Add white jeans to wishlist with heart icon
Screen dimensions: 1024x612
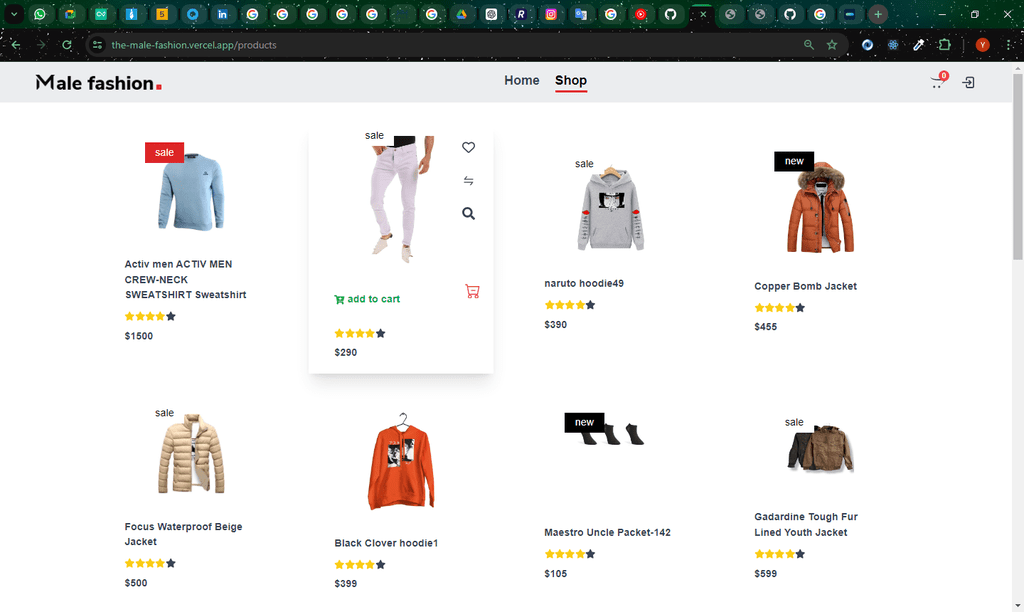pos(468,148)
